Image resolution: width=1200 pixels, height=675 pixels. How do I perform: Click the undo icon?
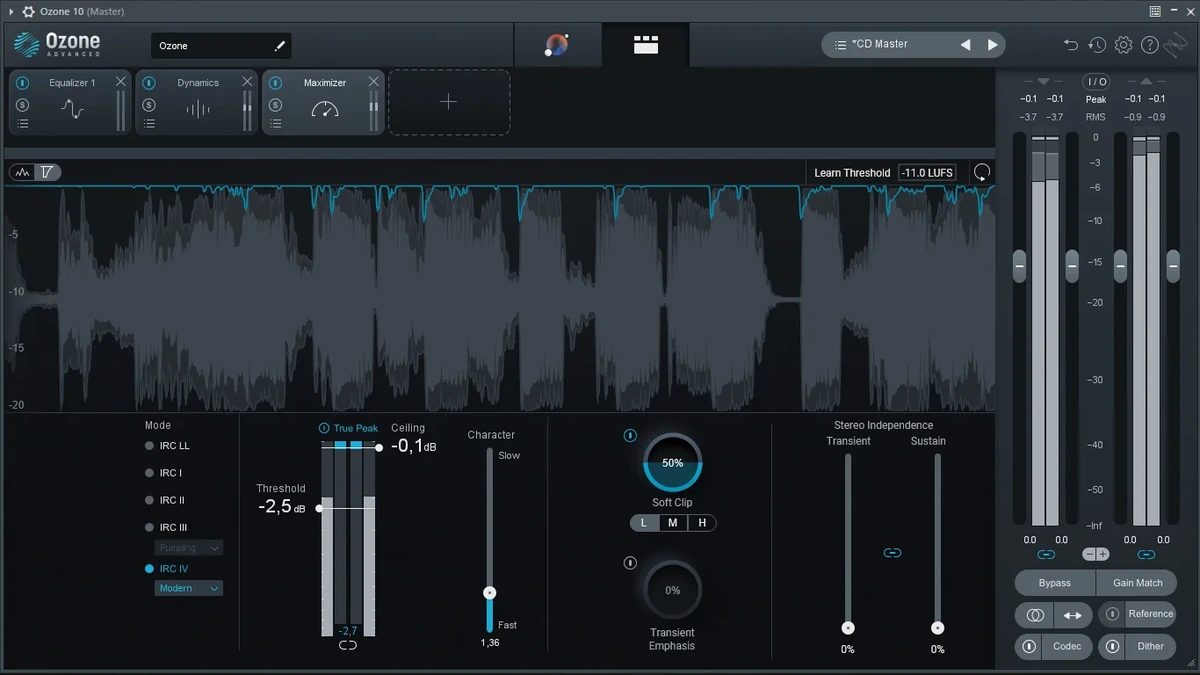[1071, 45]
